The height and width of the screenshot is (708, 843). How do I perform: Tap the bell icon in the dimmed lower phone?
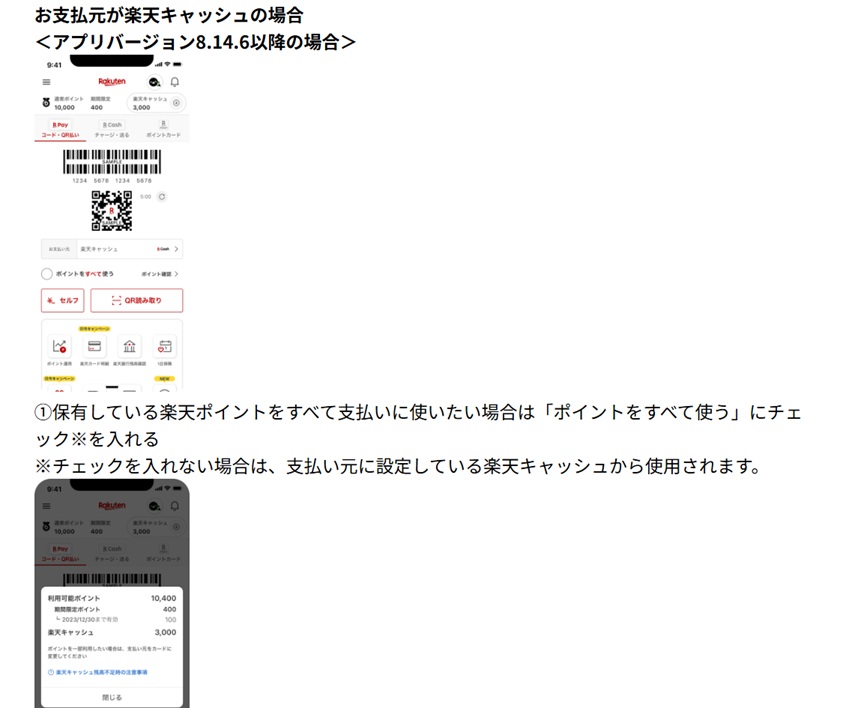point(175,506)
